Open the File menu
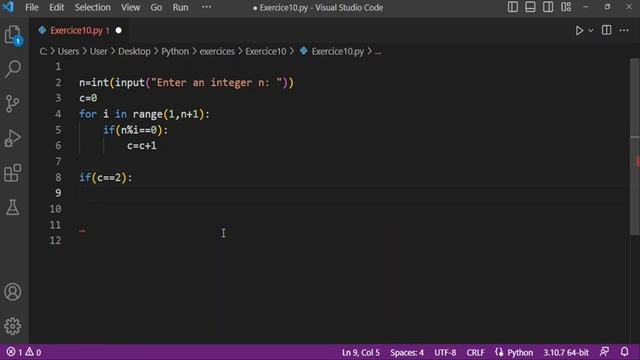 coord(32,7)
